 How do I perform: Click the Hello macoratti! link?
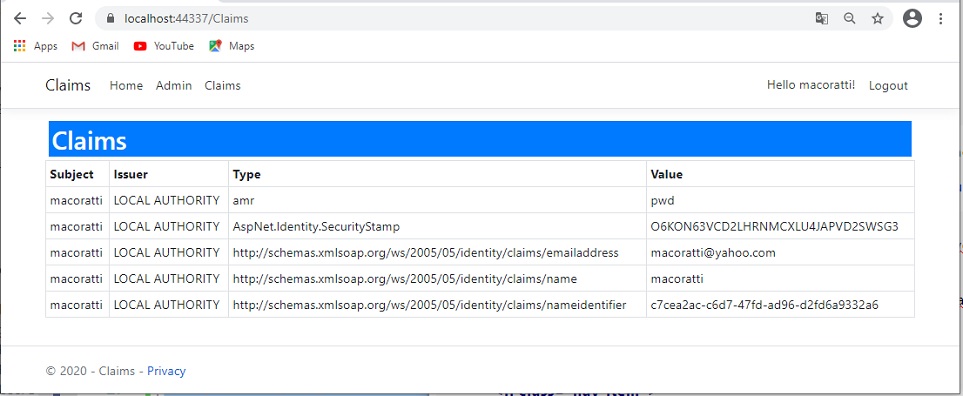(x=811, y=85)
